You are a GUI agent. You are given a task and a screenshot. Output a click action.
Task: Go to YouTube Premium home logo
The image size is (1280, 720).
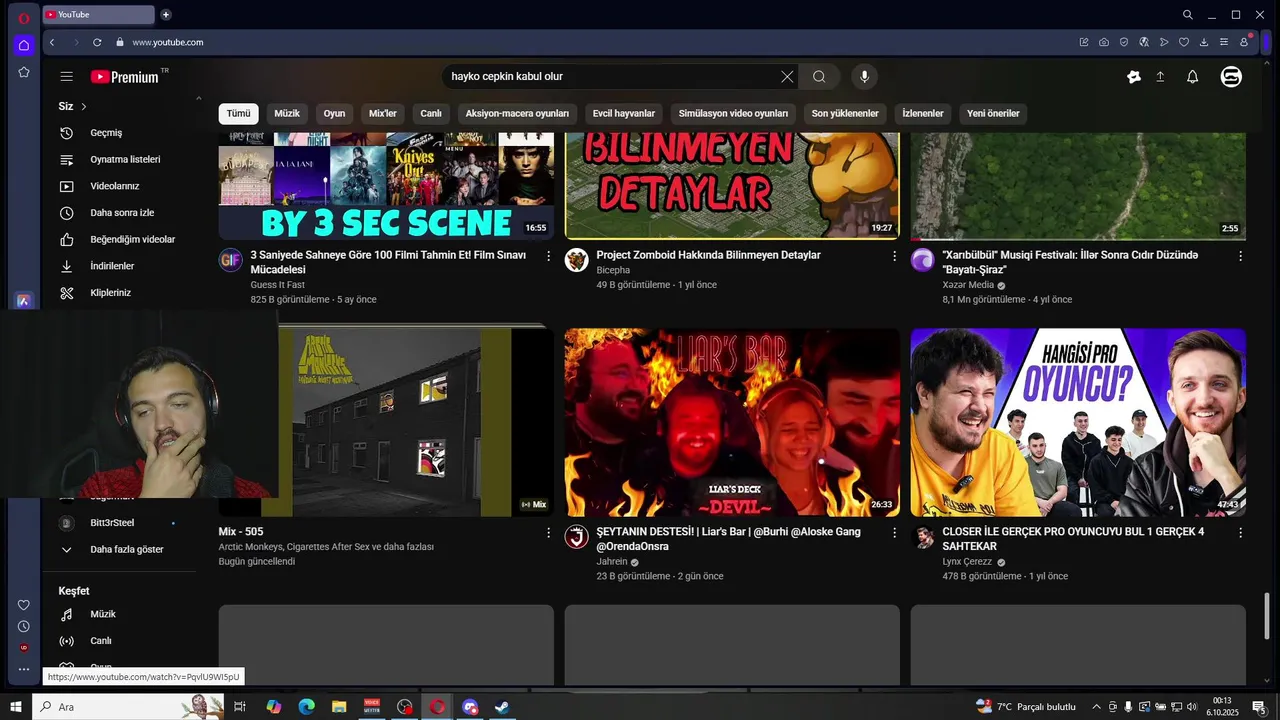click(125, 77)
